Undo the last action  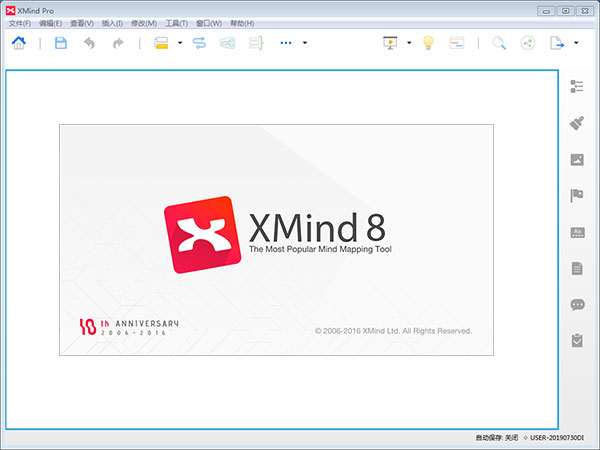point(89,43)
